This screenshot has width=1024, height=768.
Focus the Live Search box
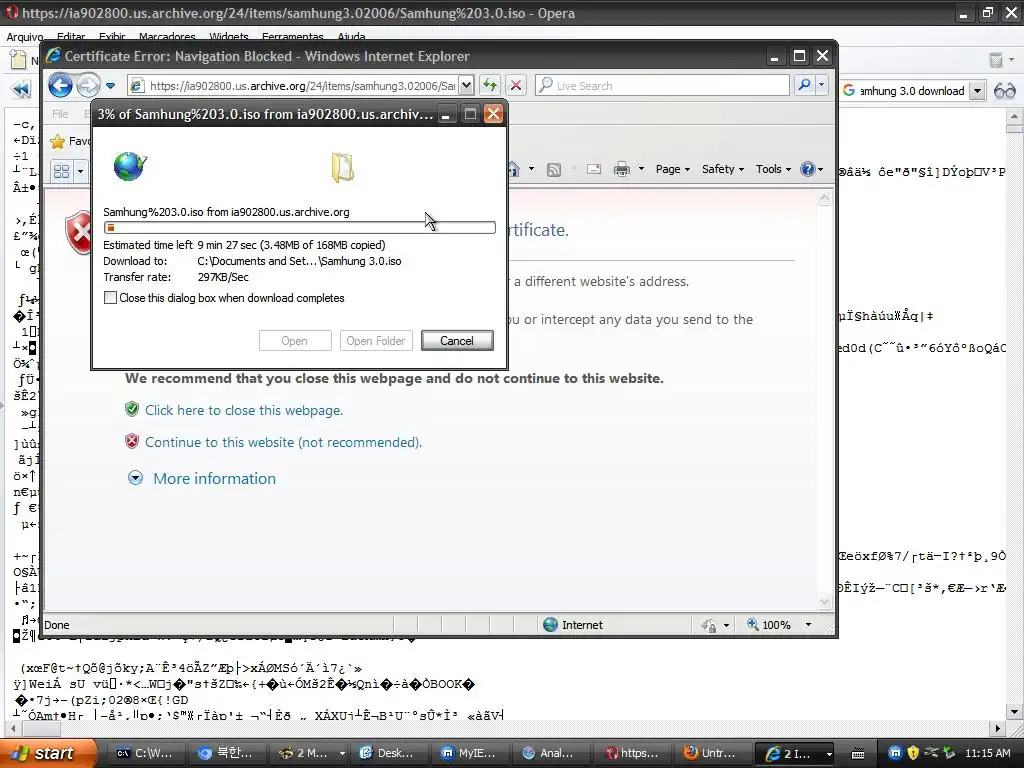pos(663,86)
